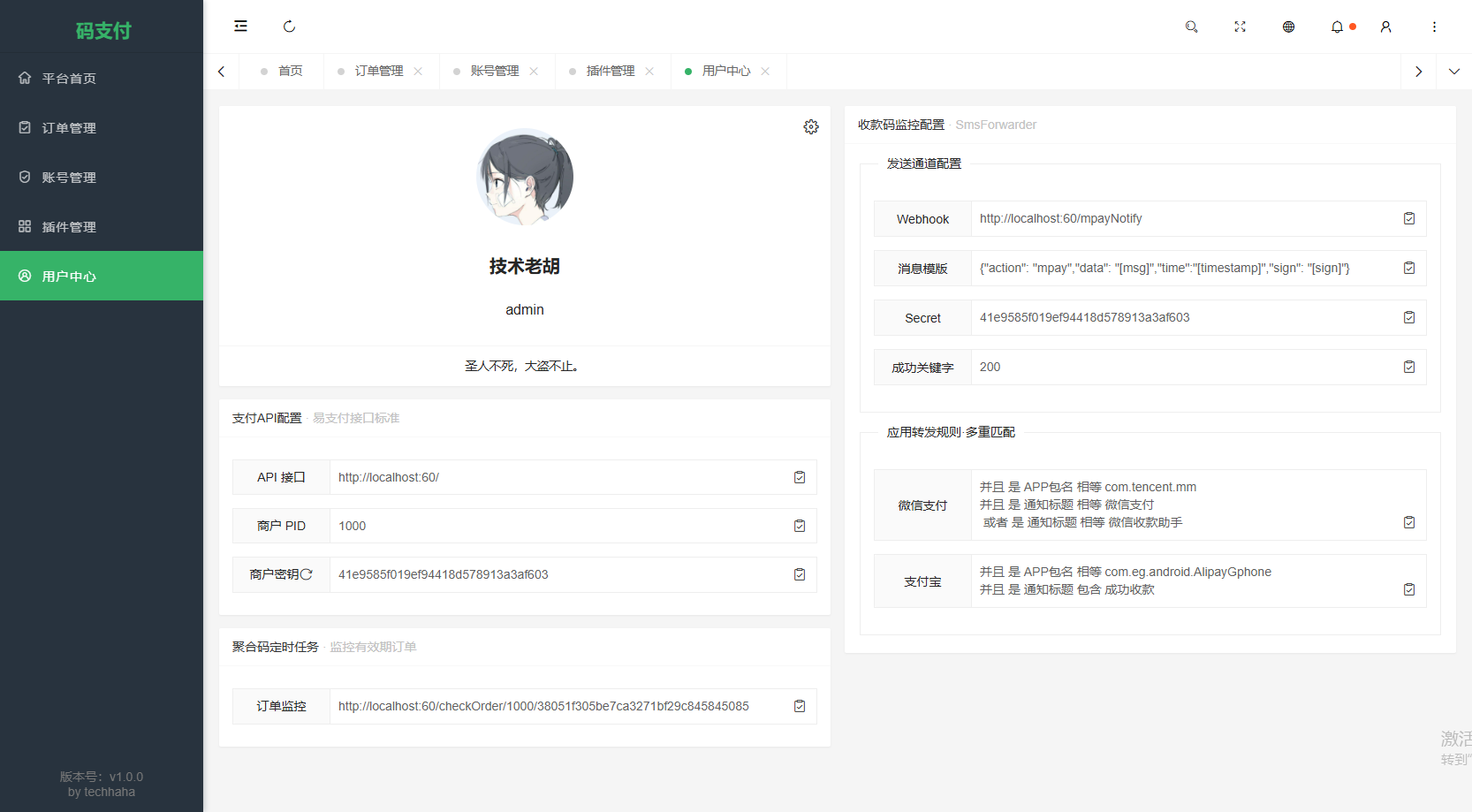Screen dimensions: 1472x812
Task: Open page settings via the gear icon
Action: [810, 126]
